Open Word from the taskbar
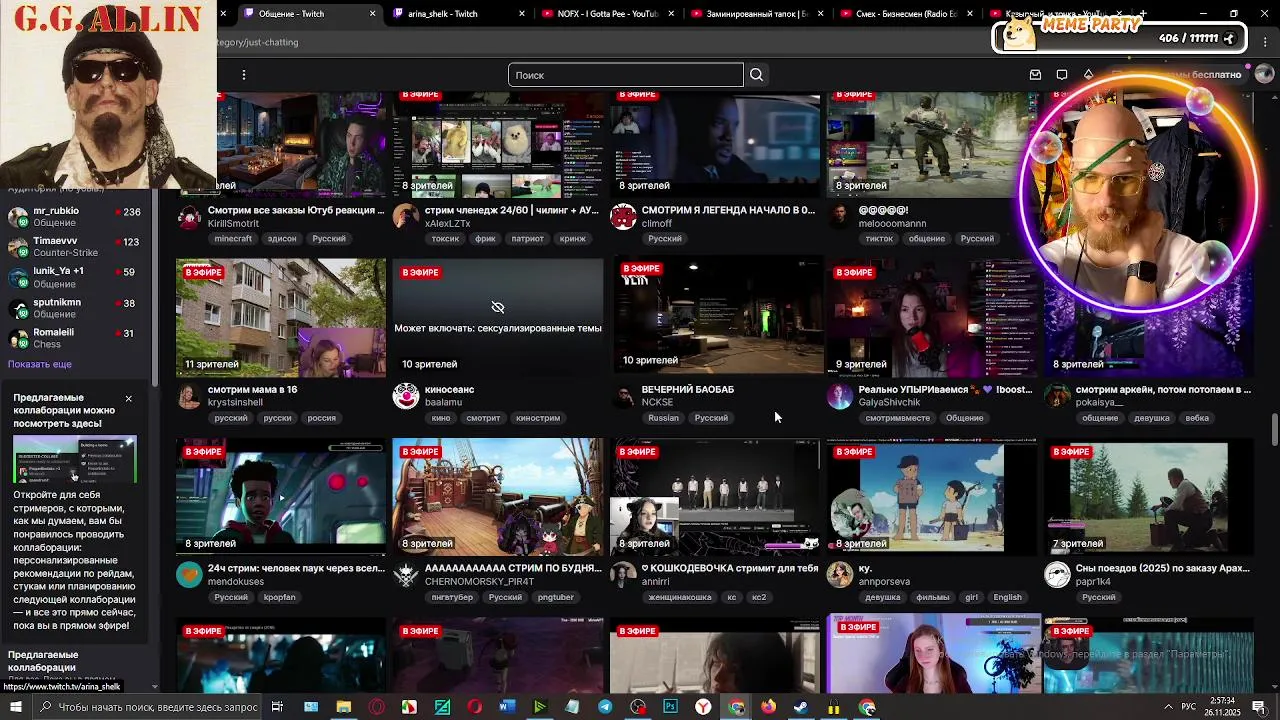Viewport: 1280px width, 720px height. click(507, 707)
